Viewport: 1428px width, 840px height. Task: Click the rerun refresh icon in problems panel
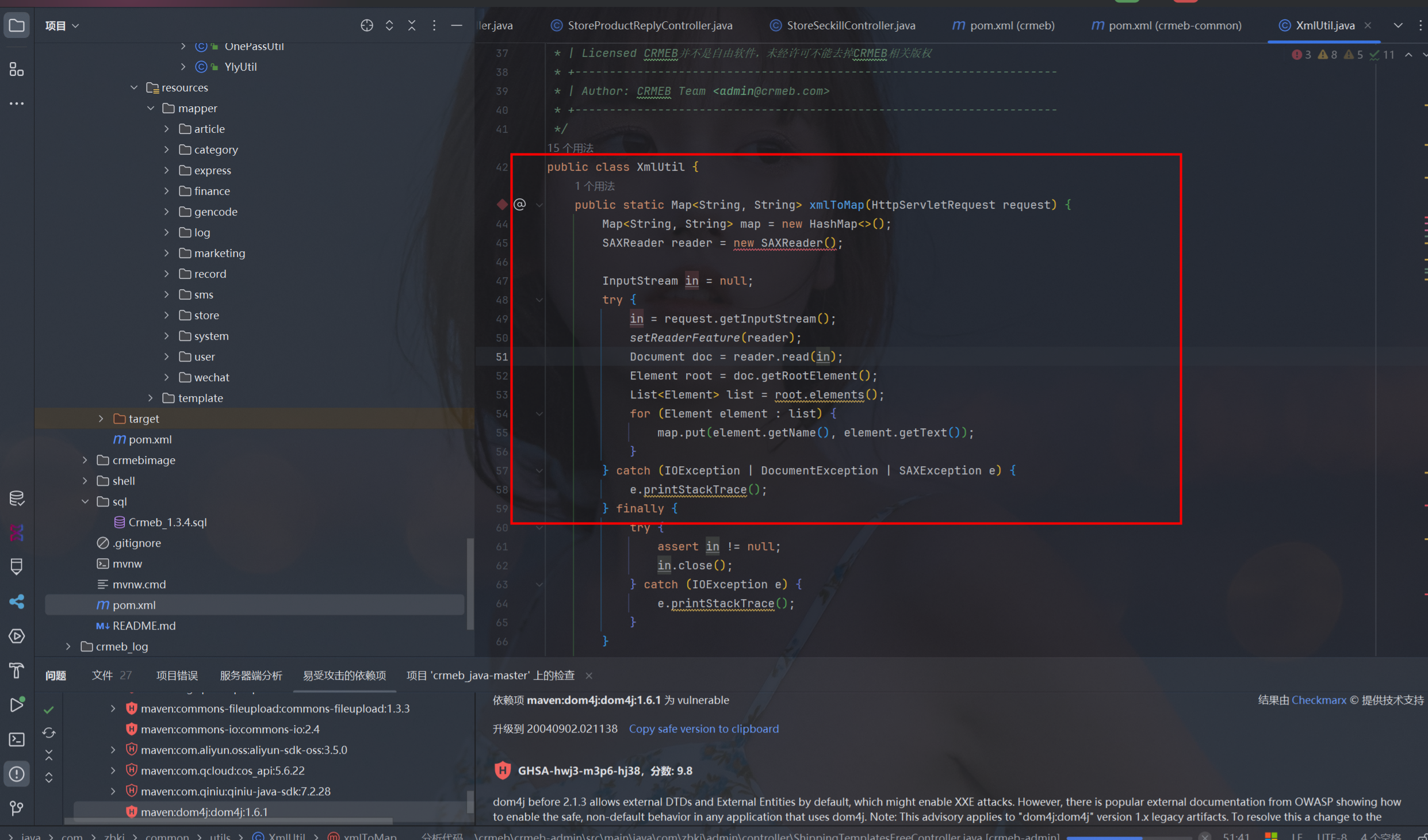pyautogui.click(x=49, y=732)
